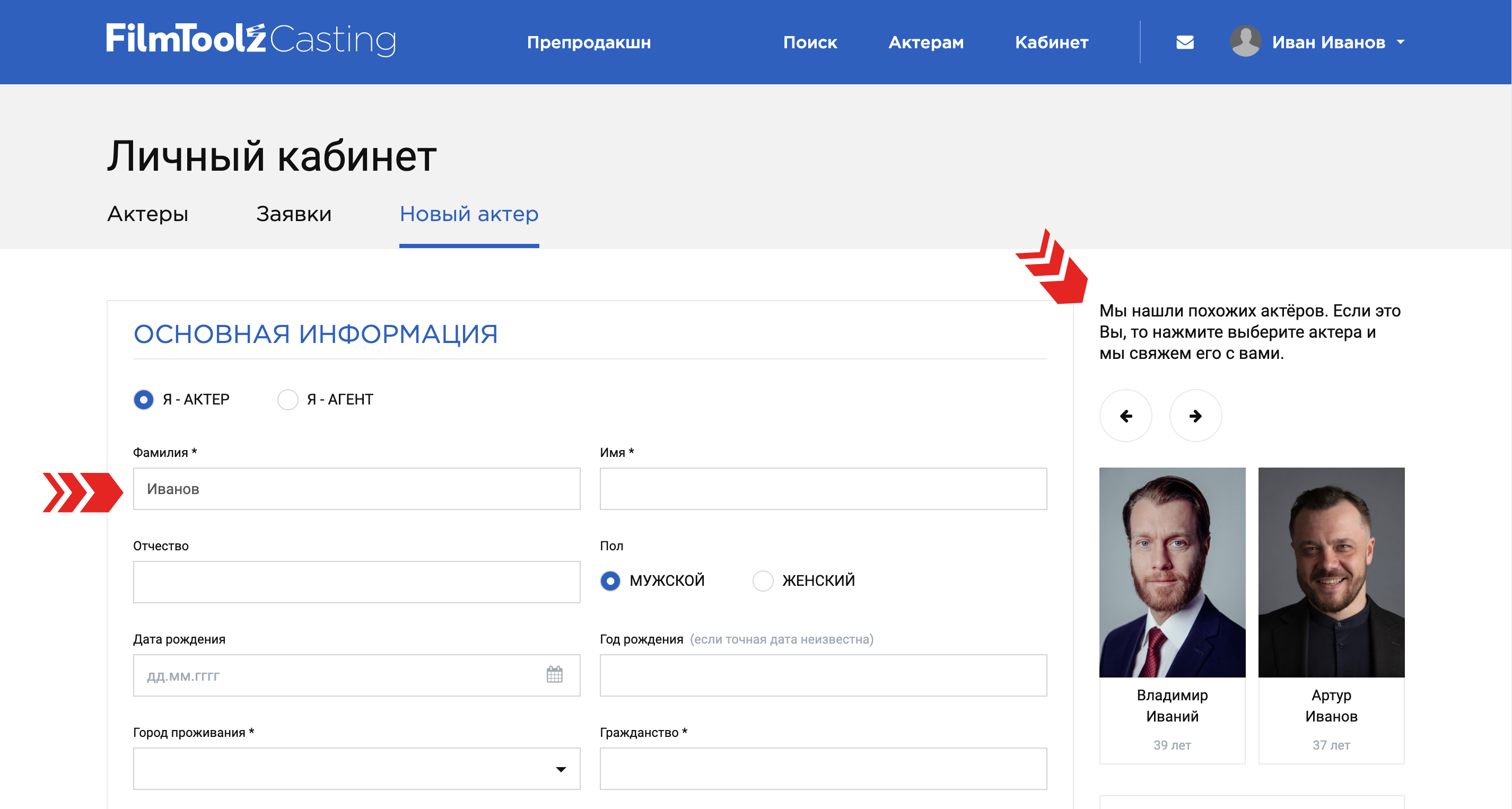
Task: Click into the Отчество field
Action: coord(356,582)
